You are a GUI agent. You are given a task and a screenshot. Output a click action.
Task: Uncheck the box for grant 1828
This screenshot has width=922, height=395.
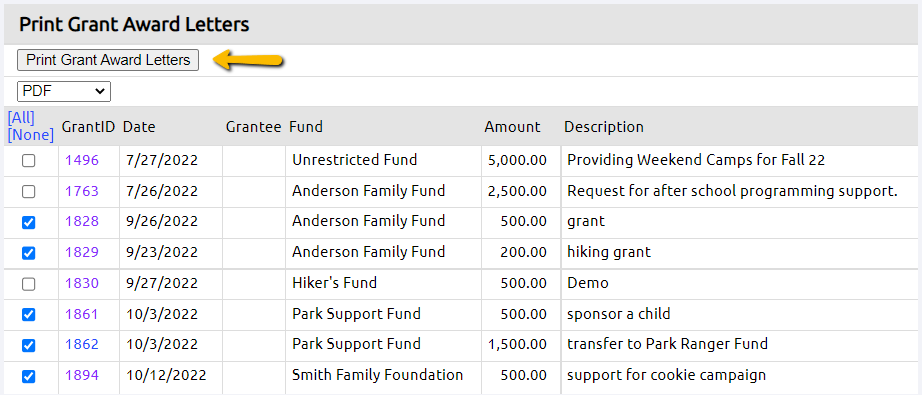point(28,222)
